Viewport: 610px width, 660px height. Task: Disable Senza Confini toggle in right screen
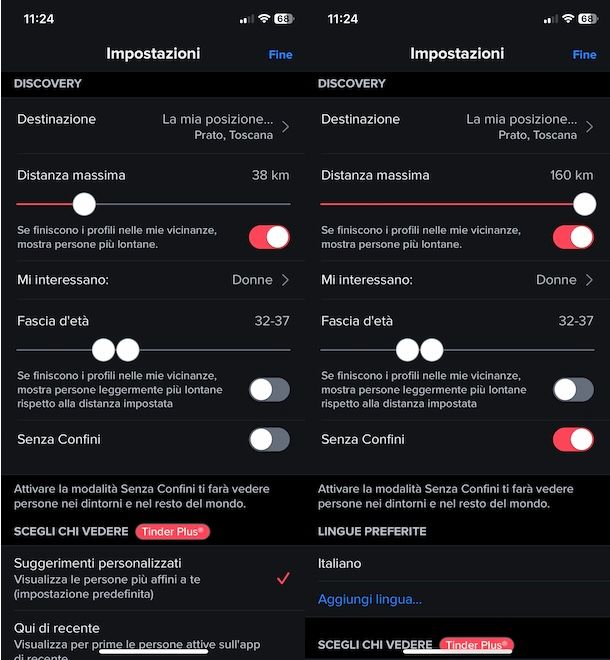click(573, 440)
